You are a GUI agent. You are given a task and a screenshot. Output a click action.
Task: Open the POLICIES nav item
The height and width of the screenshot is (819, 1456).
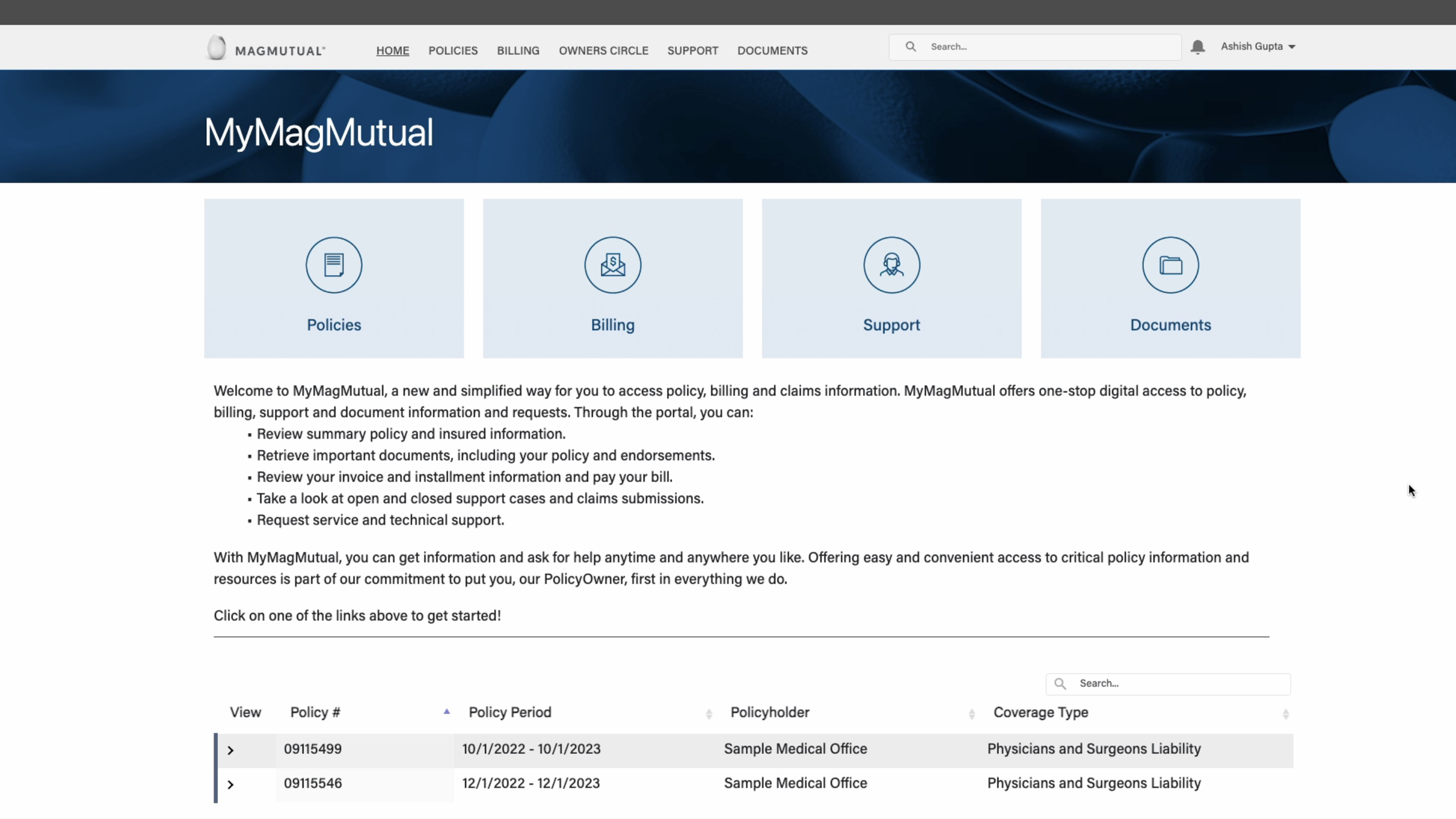coord(453,50)
